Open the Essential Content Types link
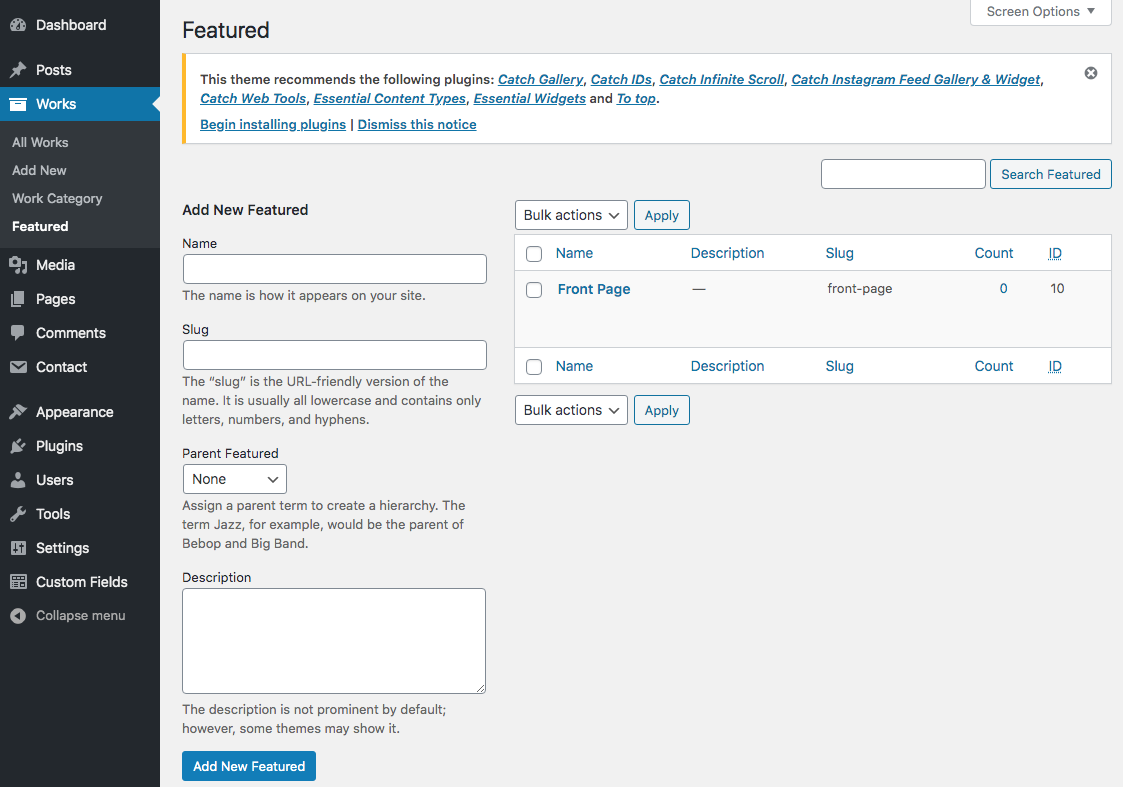1123x787 pixels. click(390, 99)
